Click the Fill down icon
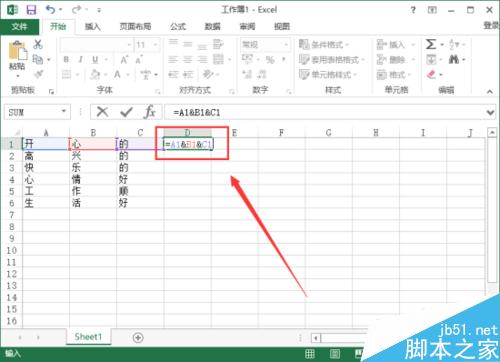The height and width of the screenshot is (362, 500). click(x=431, y=60)
